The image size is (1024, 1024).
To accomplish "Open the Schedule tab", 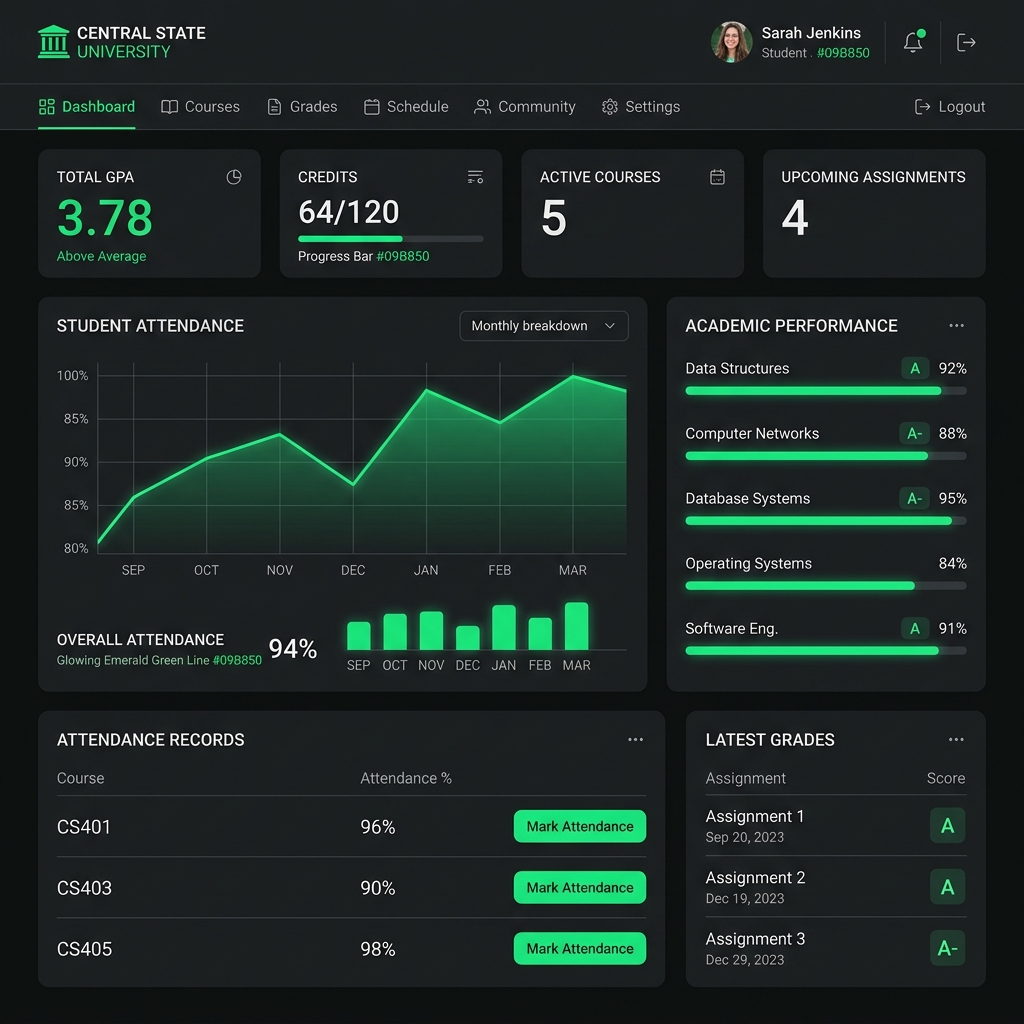I will pos(406,106).
